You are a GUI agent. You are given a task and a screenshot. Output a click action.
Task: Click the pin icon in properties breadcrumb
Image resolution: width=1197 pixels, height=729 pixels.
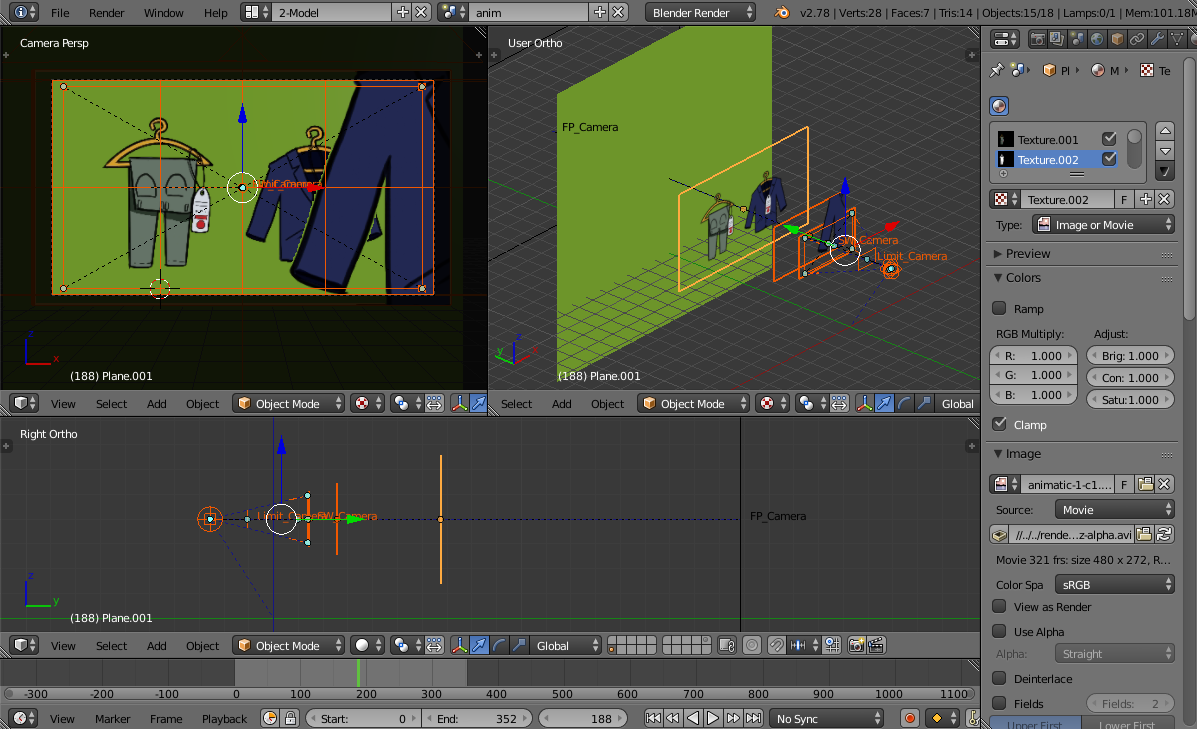click(x=997, y=70)
